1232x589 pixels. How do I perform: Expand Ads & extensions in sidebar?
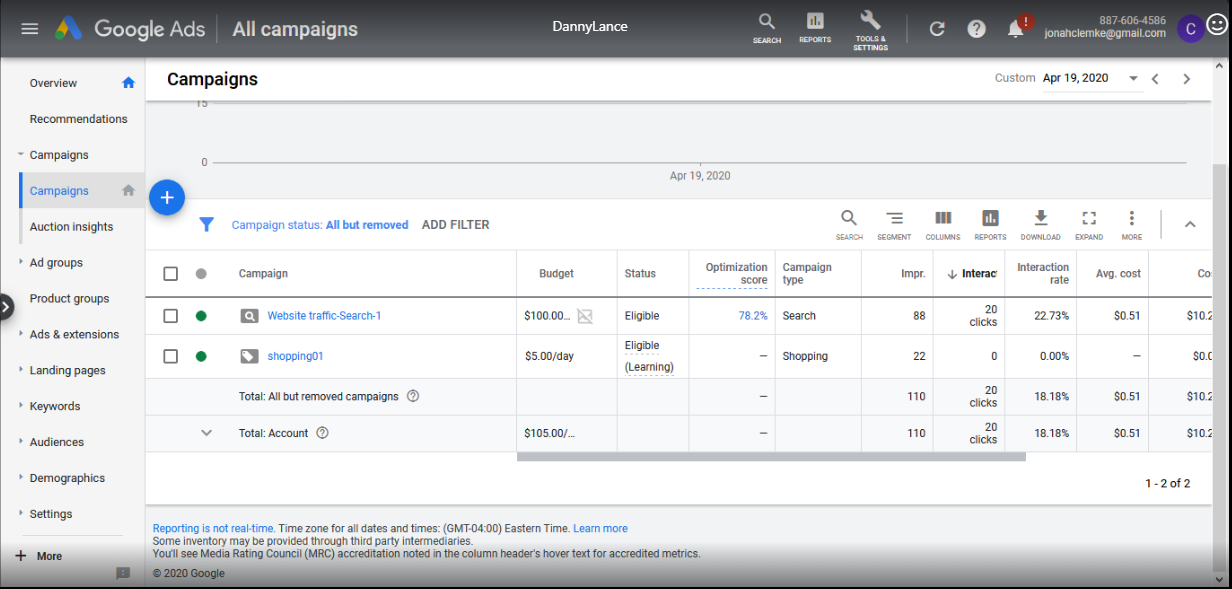pos(21,334)
